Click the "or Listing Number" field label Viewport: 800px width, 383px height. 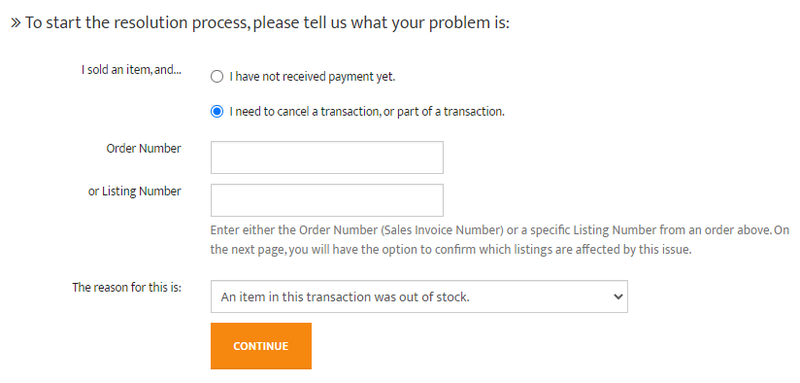coord(135,191)
